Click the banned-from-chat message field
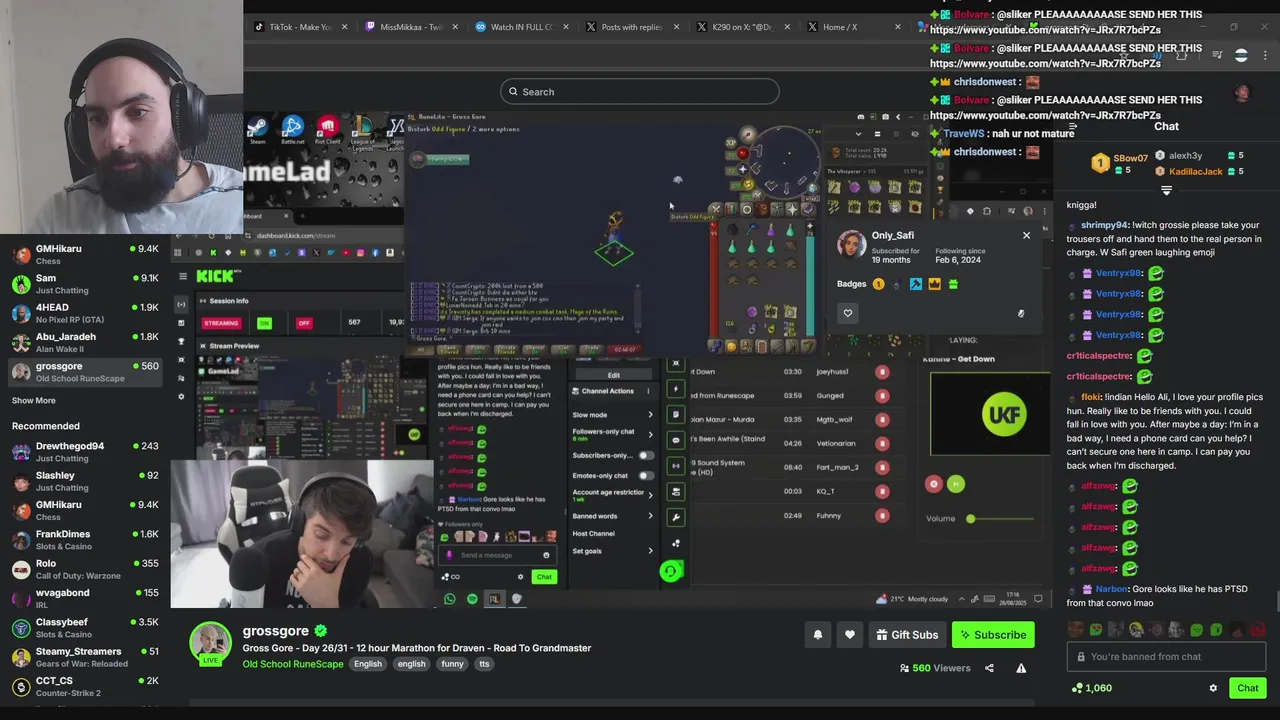The image size is (1280, 720). [x=1166, y=657]
